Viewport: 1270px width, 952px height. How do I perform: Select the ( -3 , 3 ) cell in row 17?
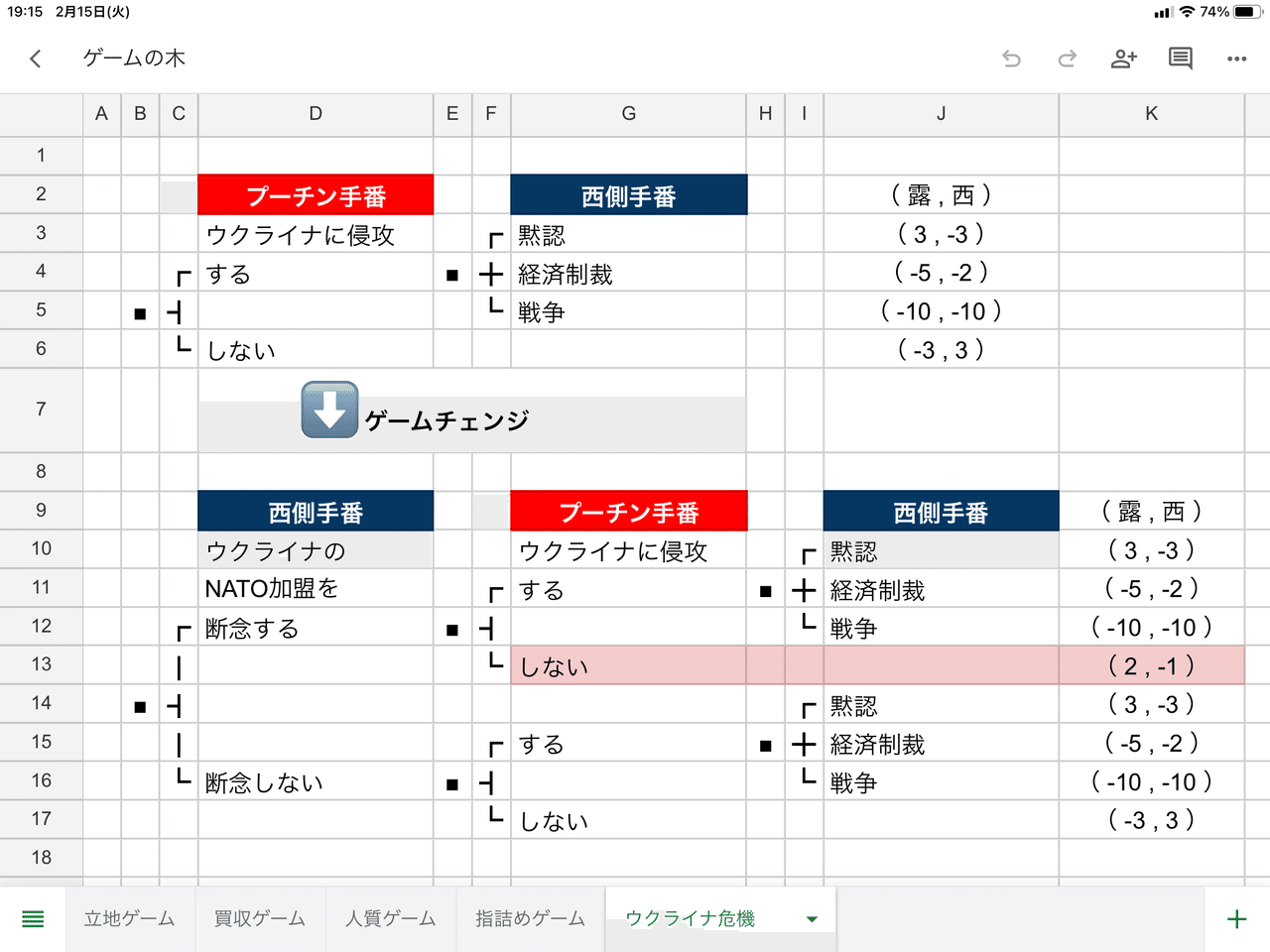pos(1152,820)
